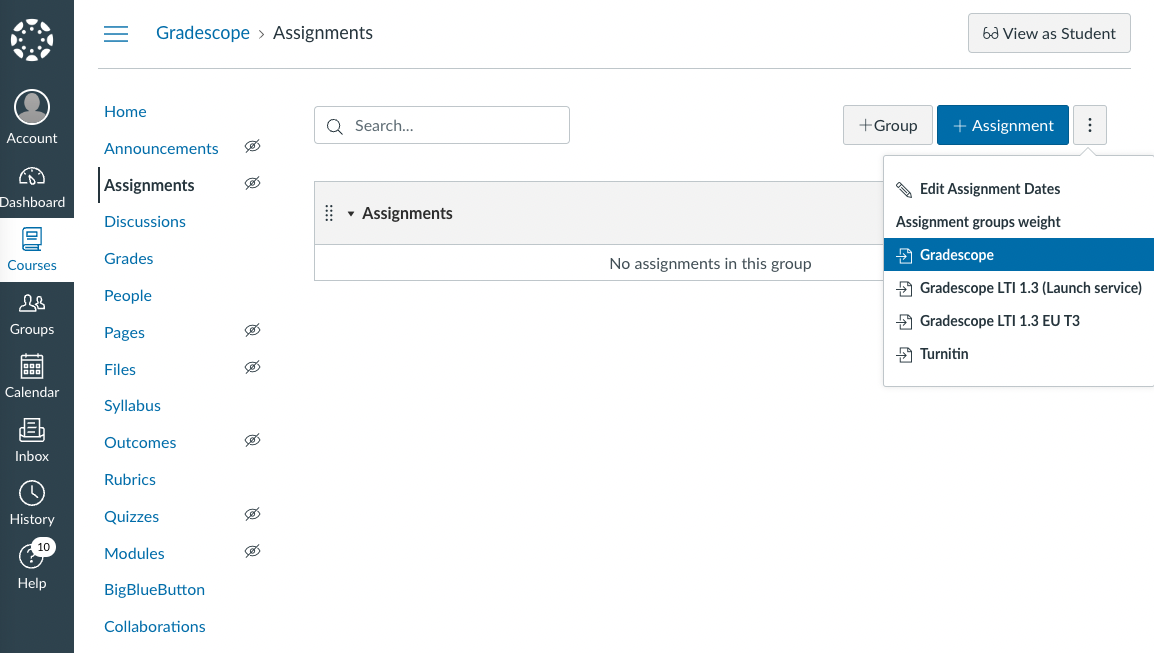Open the three-dot options menu near Assignment button
This screenshot has height=653, width=1154.
[x=1089, y=124]
